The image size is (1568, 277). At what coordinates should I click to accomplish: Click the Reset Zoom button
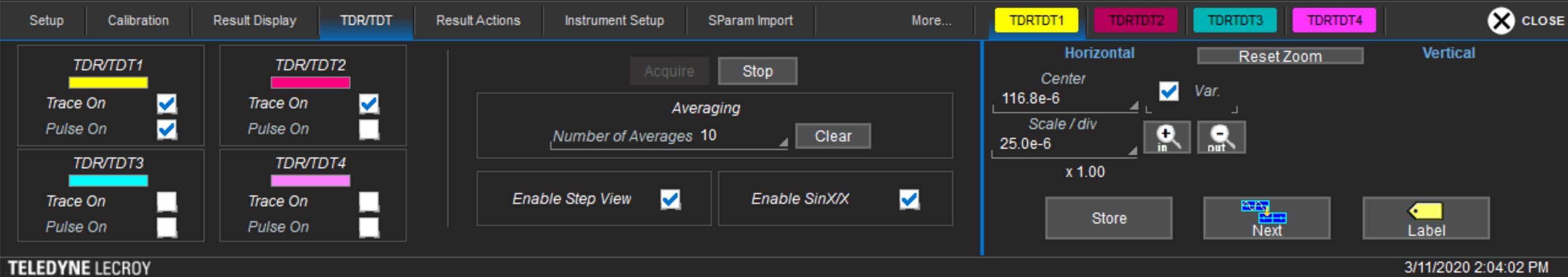click(x=1279, y=56)
